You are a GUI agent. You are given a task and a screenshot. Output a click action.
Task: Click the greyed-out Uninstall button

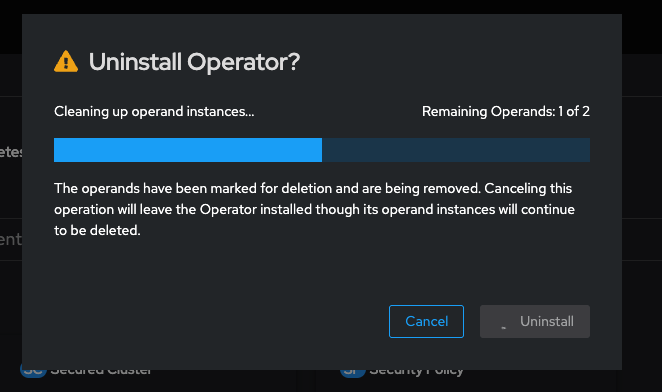click(x=535, y=321)
